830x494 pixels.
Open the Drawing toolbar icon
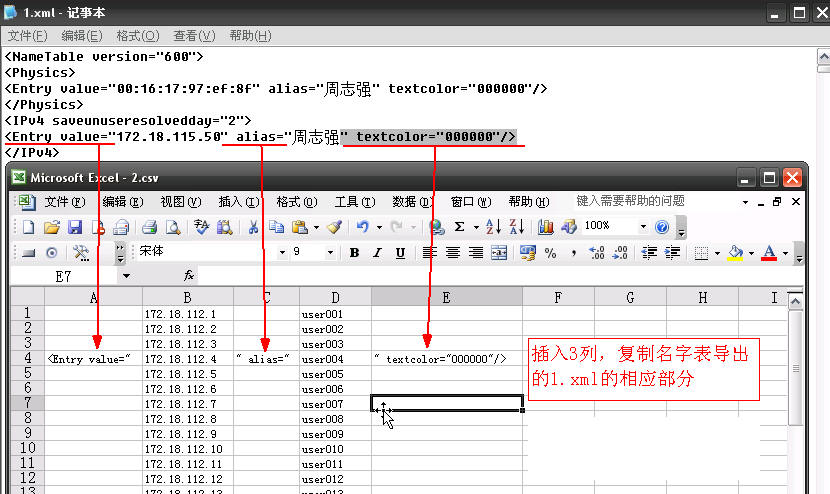click(x=569, y=227)
